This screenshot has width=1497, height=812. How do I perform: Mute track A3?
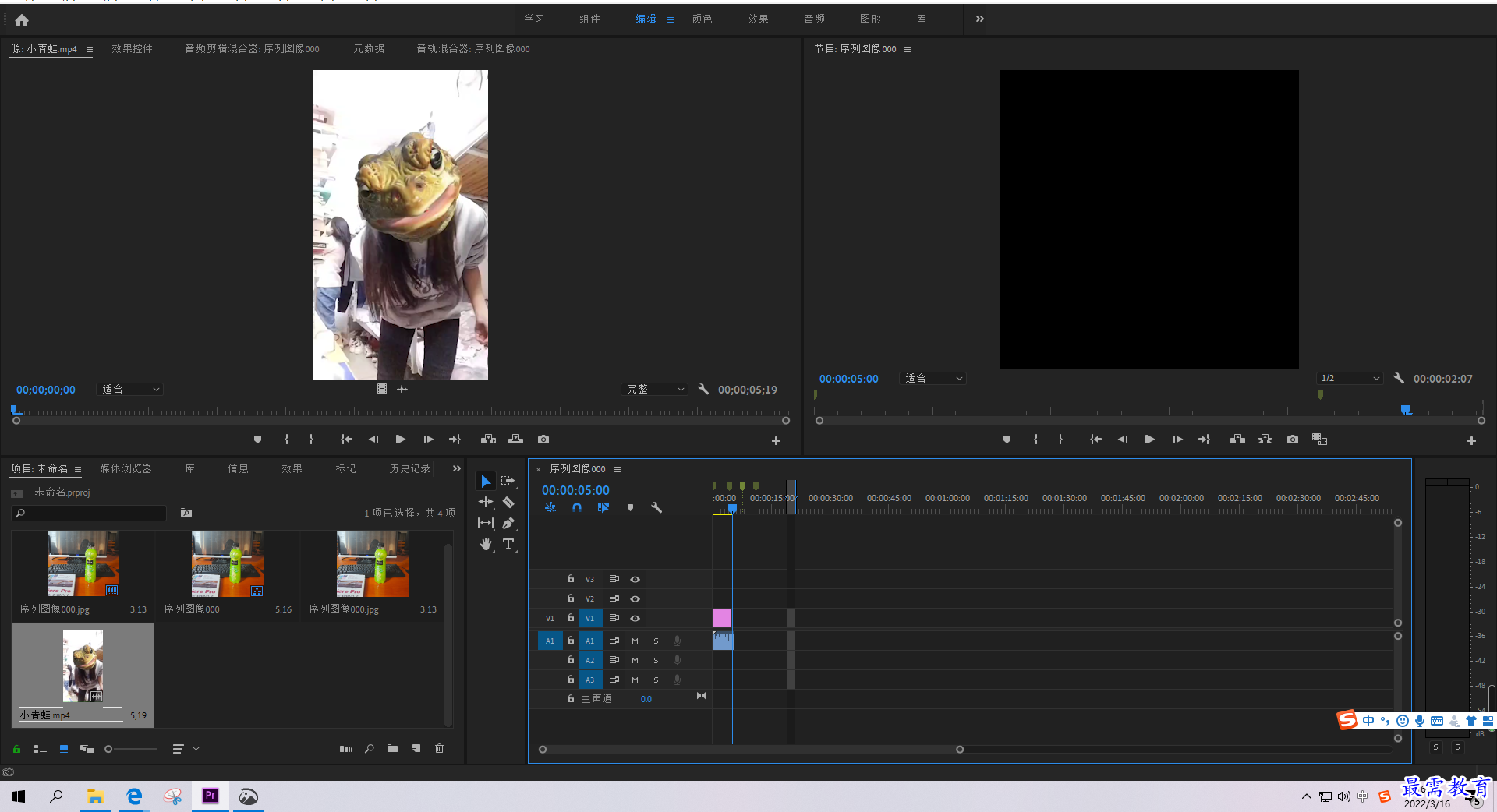[x=635, y=680]
